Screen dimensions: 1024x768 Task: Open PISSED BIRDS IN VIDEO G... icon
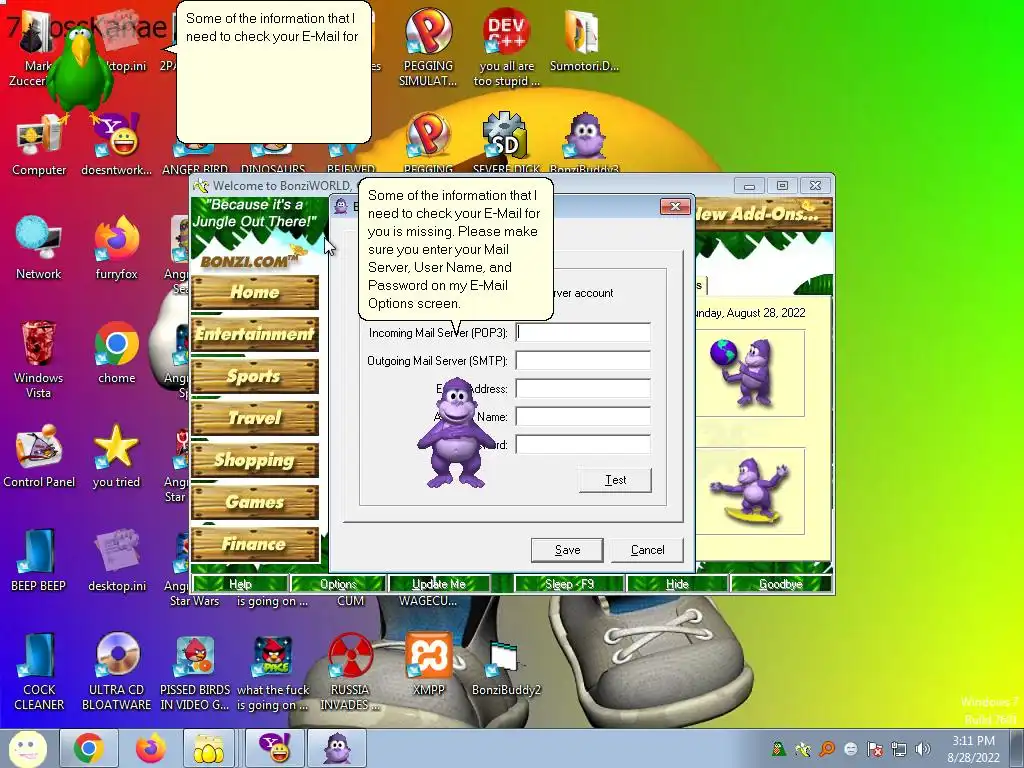(195, 671)
